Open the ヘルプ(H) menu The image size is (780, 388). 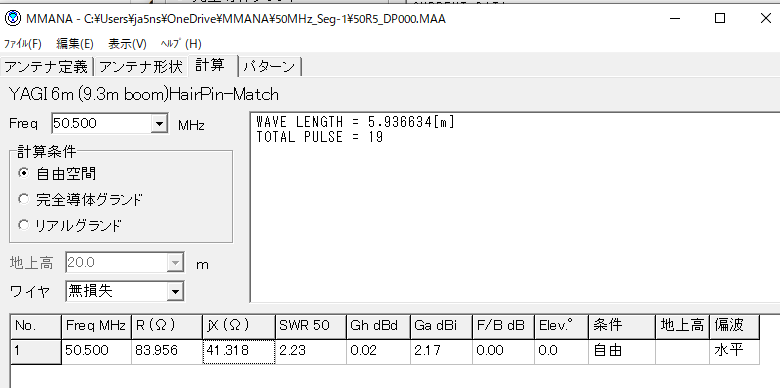tap(181, 44)
